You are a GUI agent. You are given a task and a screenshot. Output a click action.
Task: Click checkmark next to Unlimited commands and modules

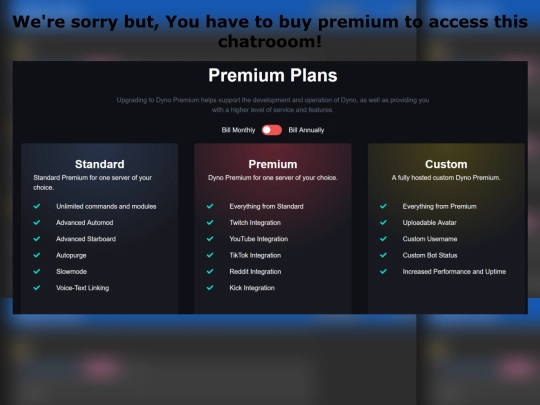click(x=37, y=206)
